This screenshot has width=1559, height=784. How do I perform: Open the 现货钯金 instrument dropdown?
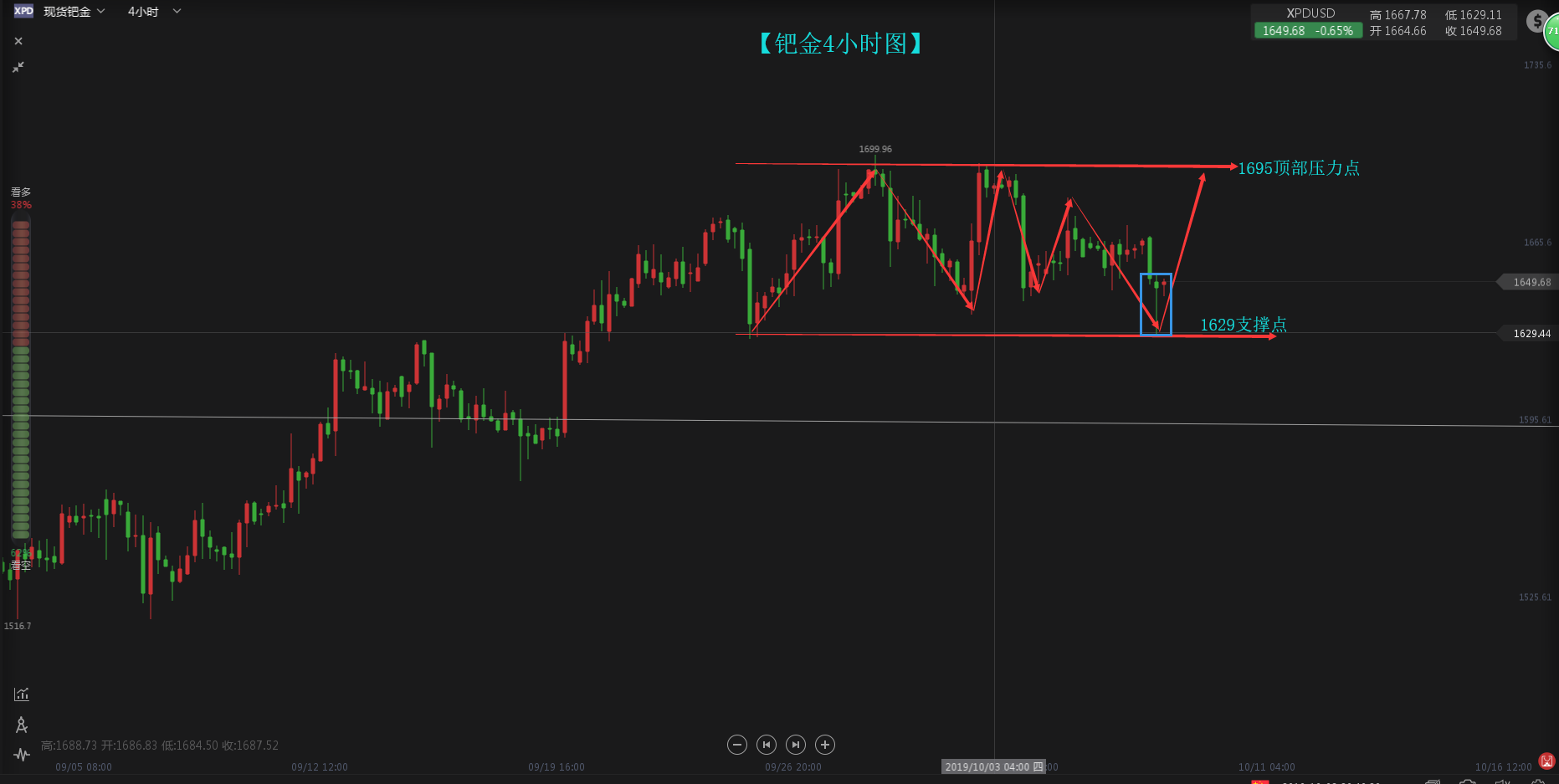pos(74,12)
